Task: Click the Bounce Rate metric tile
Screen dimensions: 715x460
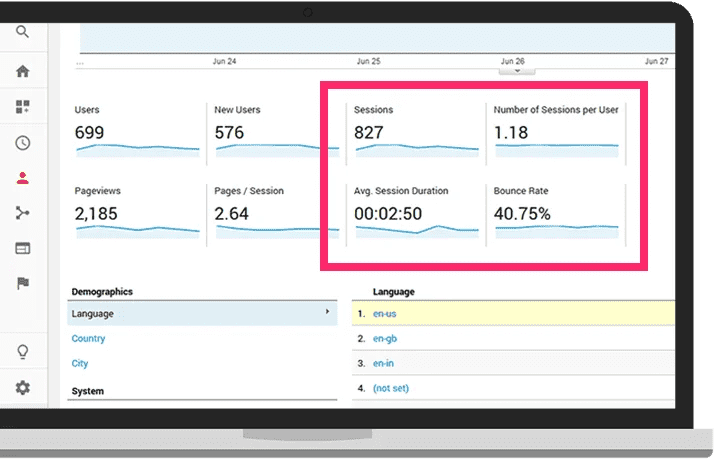Action: pyautogui.click(x=556, y=212)
